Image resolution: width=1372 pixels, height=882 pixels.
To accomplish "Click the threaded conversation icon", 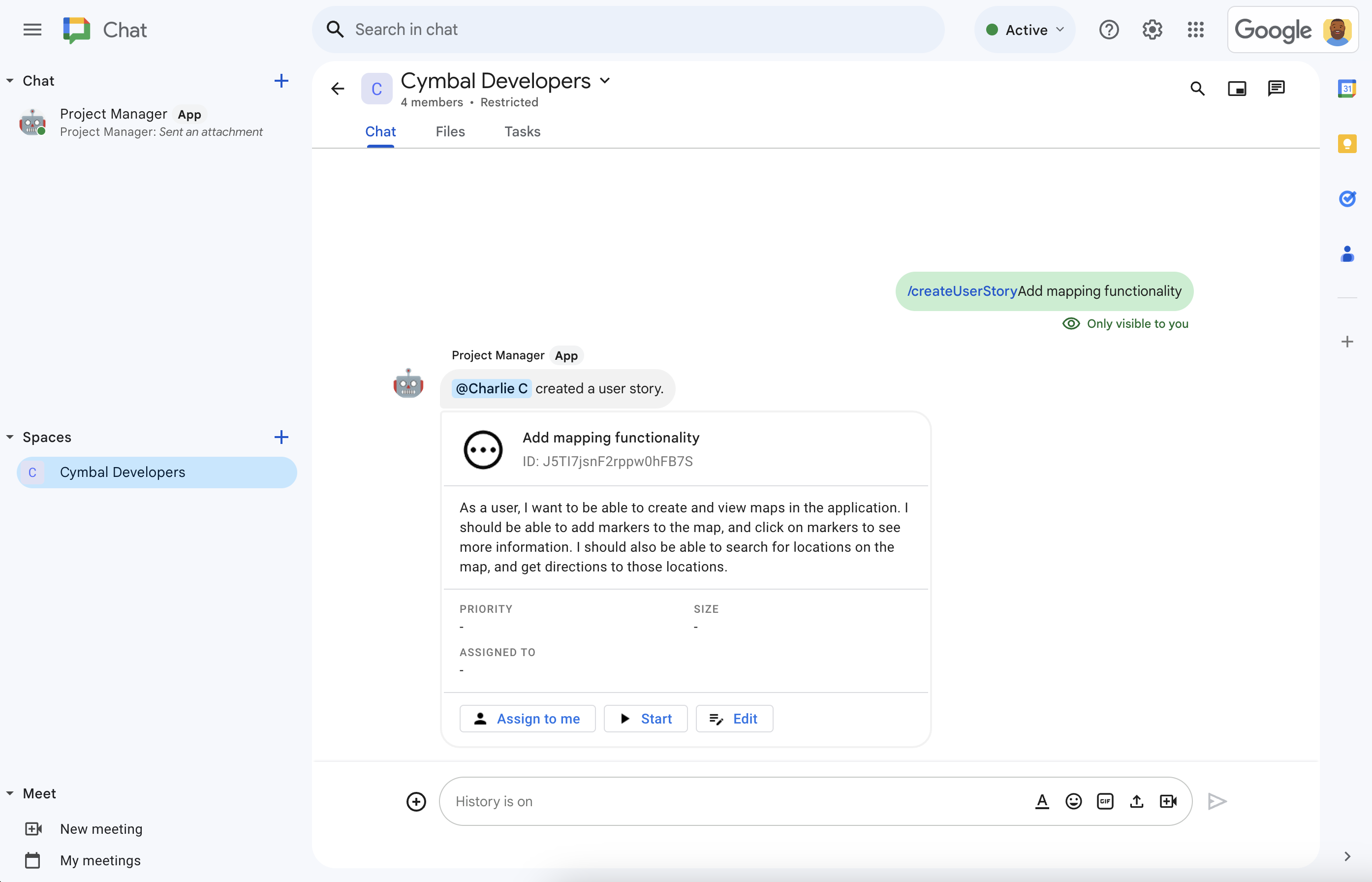I will 1276,89.
